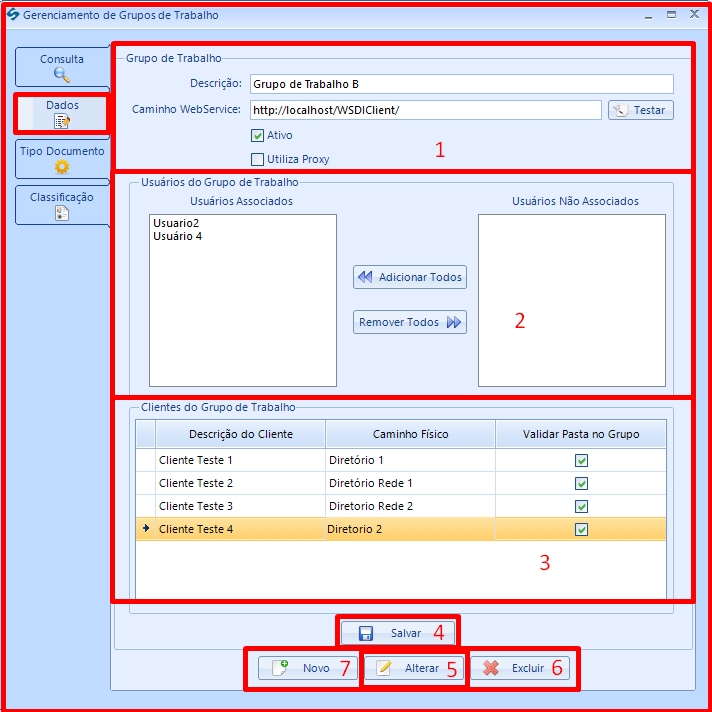Click the Descrição text field

click(460, 84)
